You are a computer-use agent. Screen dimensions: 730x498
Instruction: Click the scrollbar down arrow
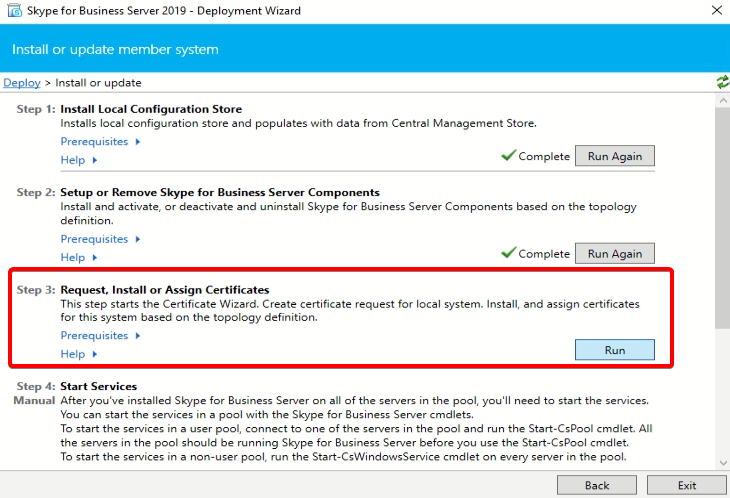coord(722,462)
